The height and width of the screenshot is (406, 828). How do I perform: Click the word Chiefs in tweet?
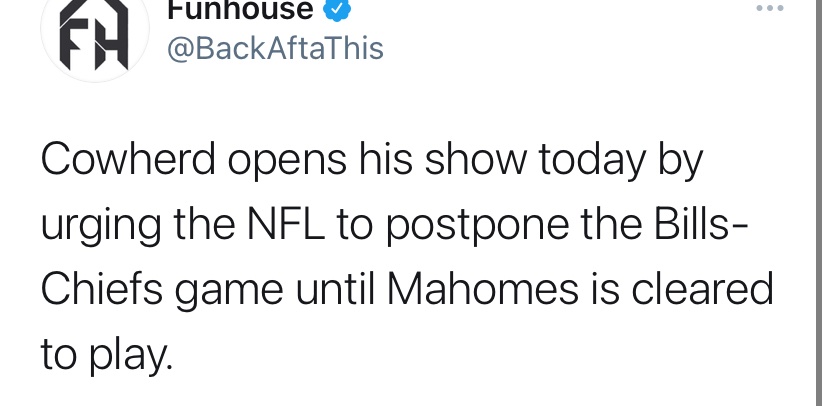[x=102, y=288]
